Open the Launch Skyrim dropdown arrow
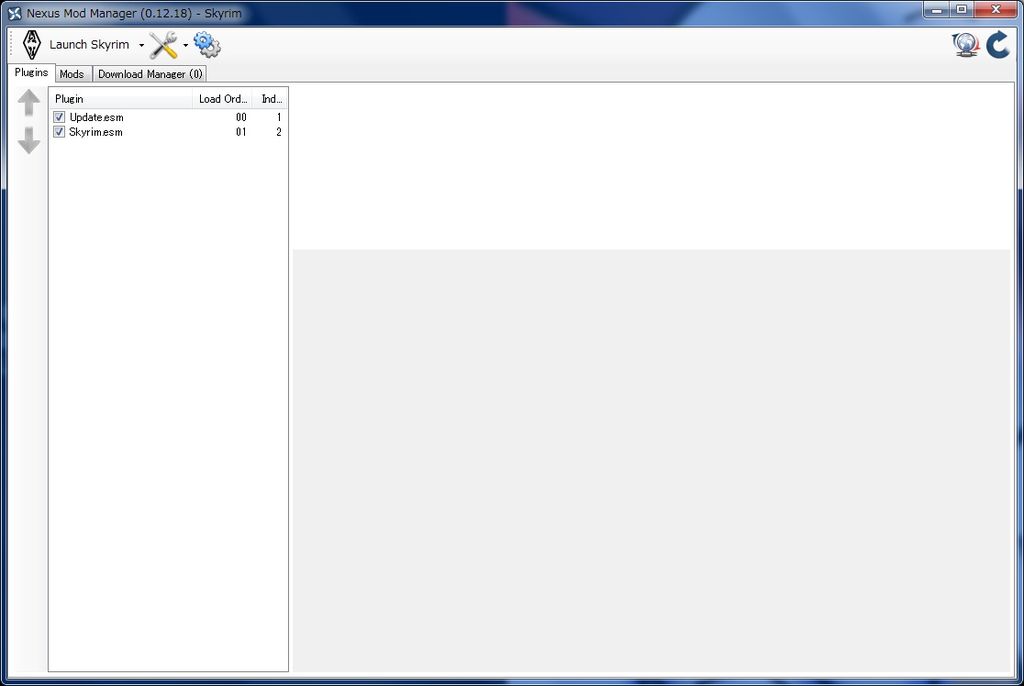 click(141, 45)
